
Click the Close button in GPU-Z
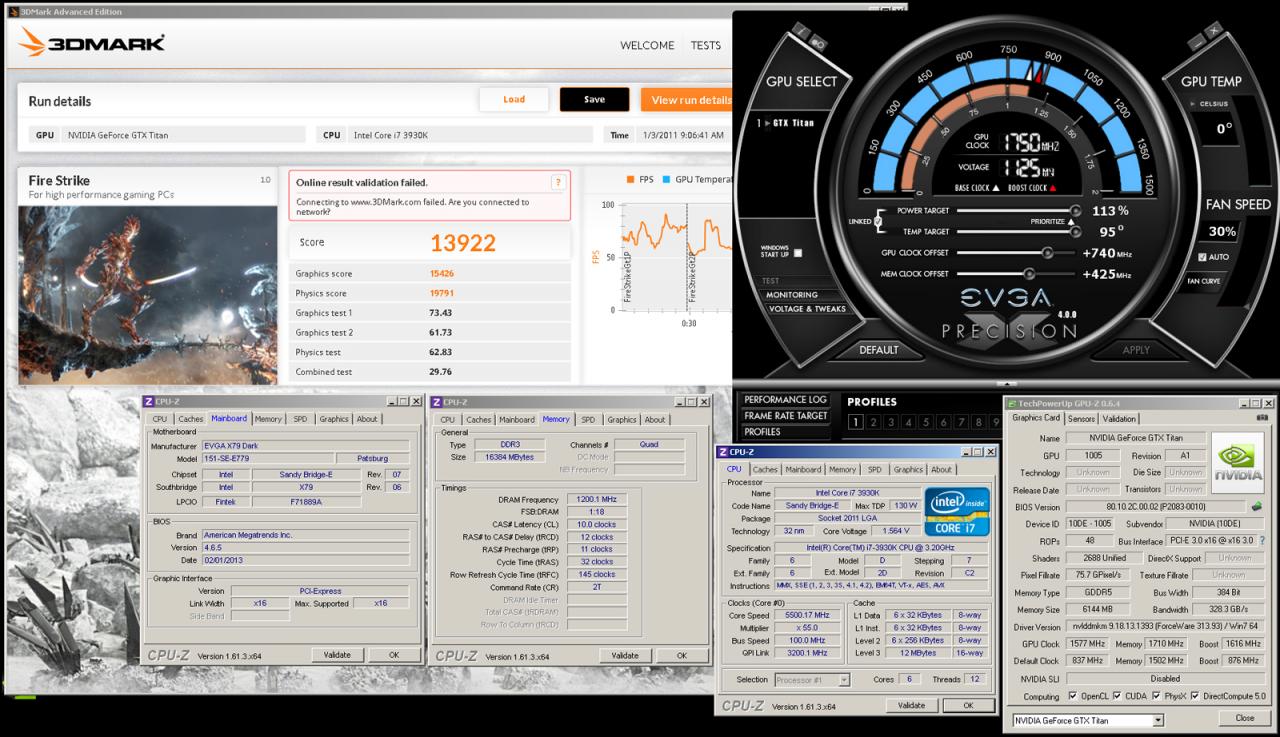(1244, 718)
